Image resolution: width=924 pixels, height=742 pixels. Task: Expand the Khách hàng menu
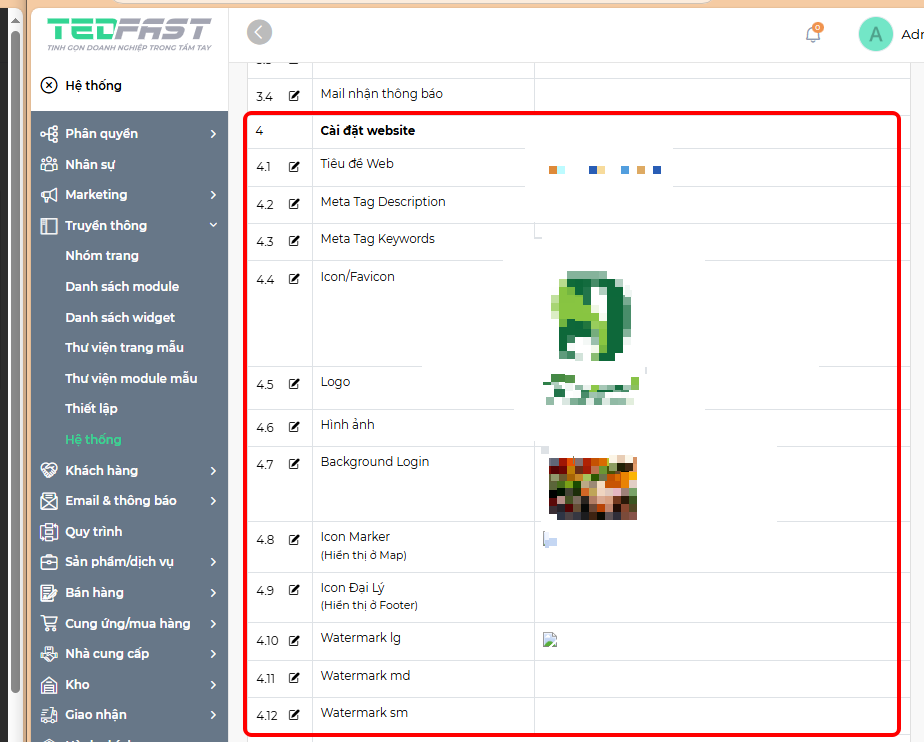213,471
